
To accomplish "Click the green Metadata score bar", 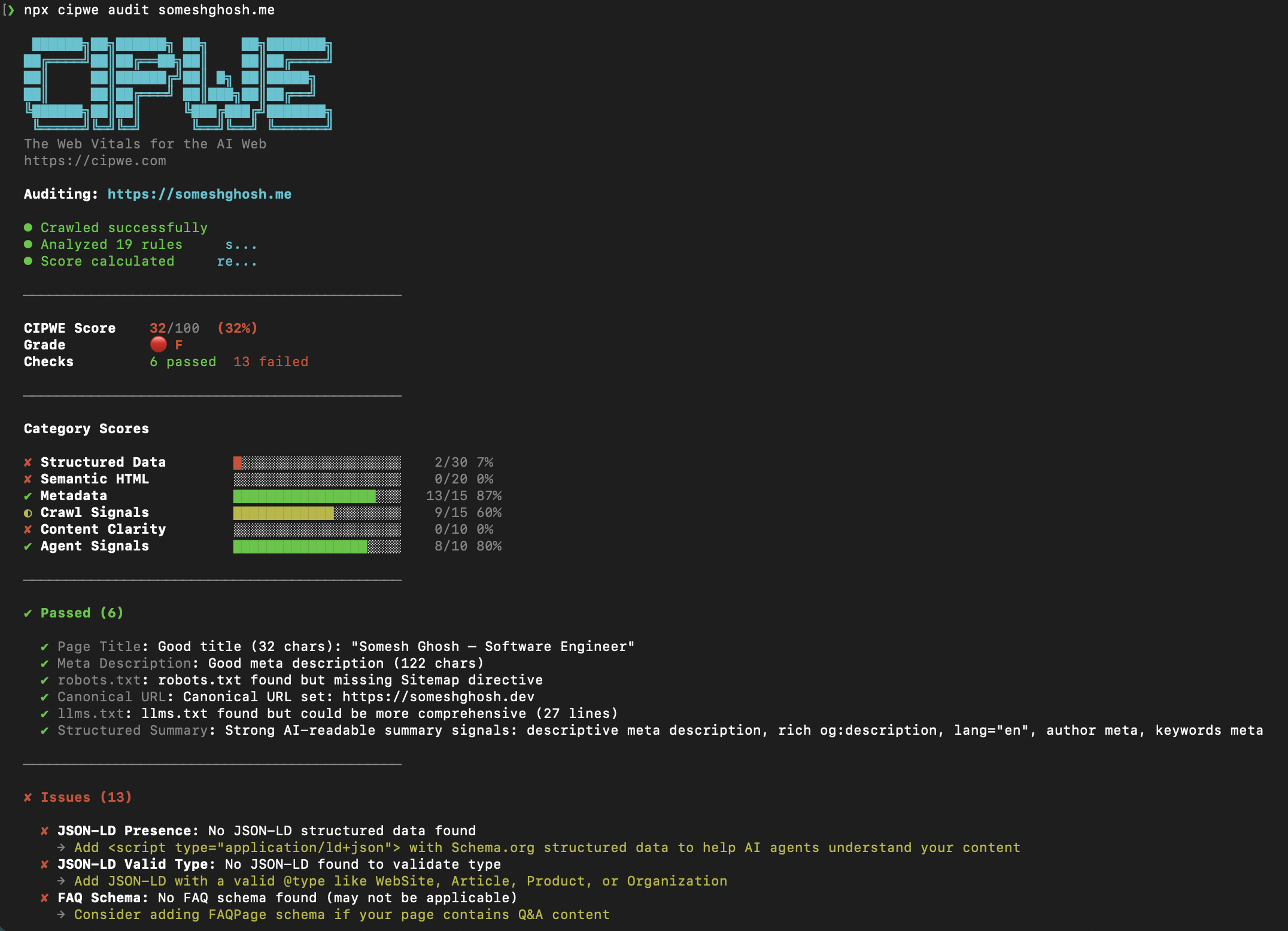I will coord(304,496).
